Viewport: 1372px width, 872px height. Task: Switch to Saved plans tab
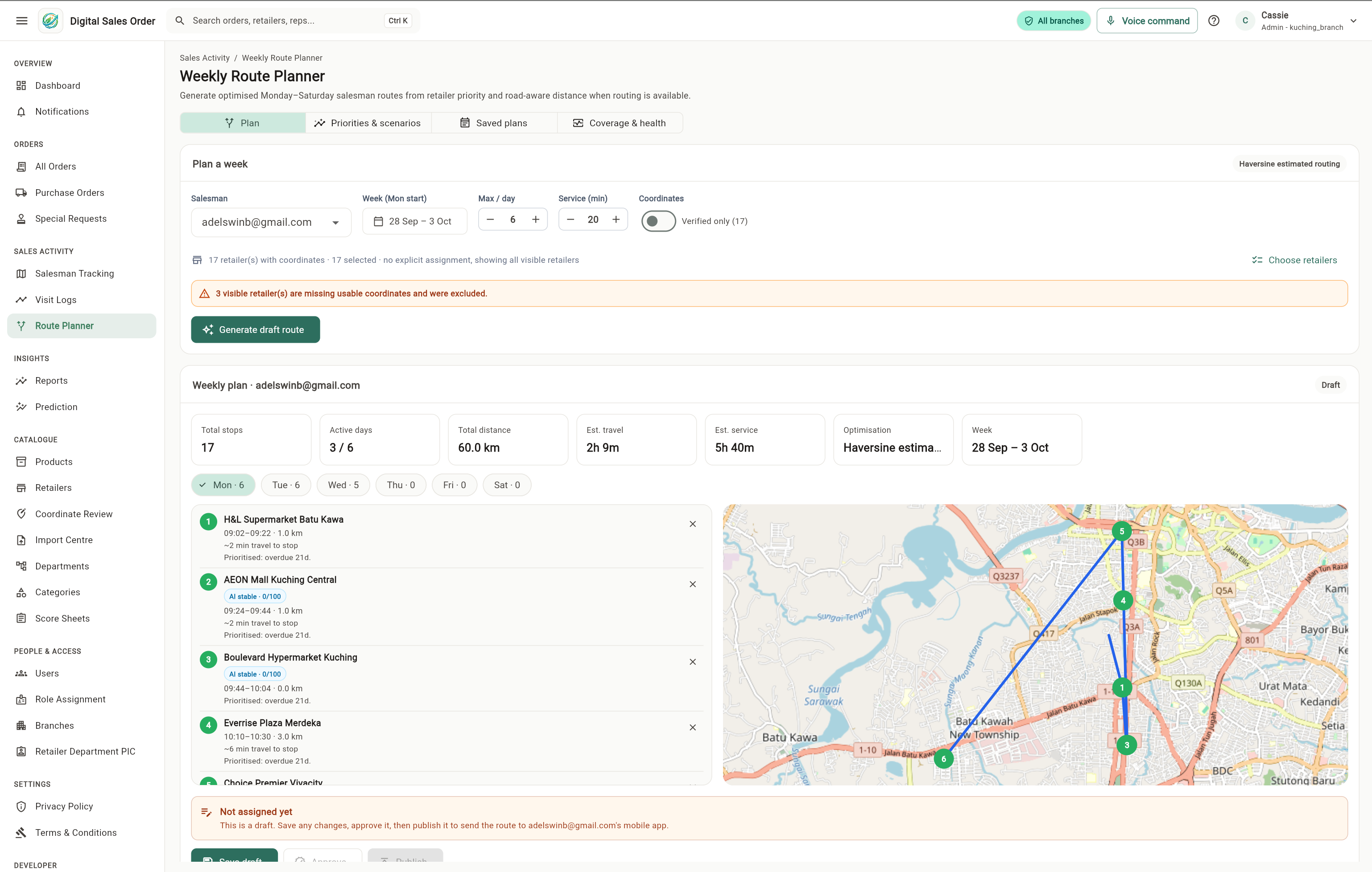point(494,123)
